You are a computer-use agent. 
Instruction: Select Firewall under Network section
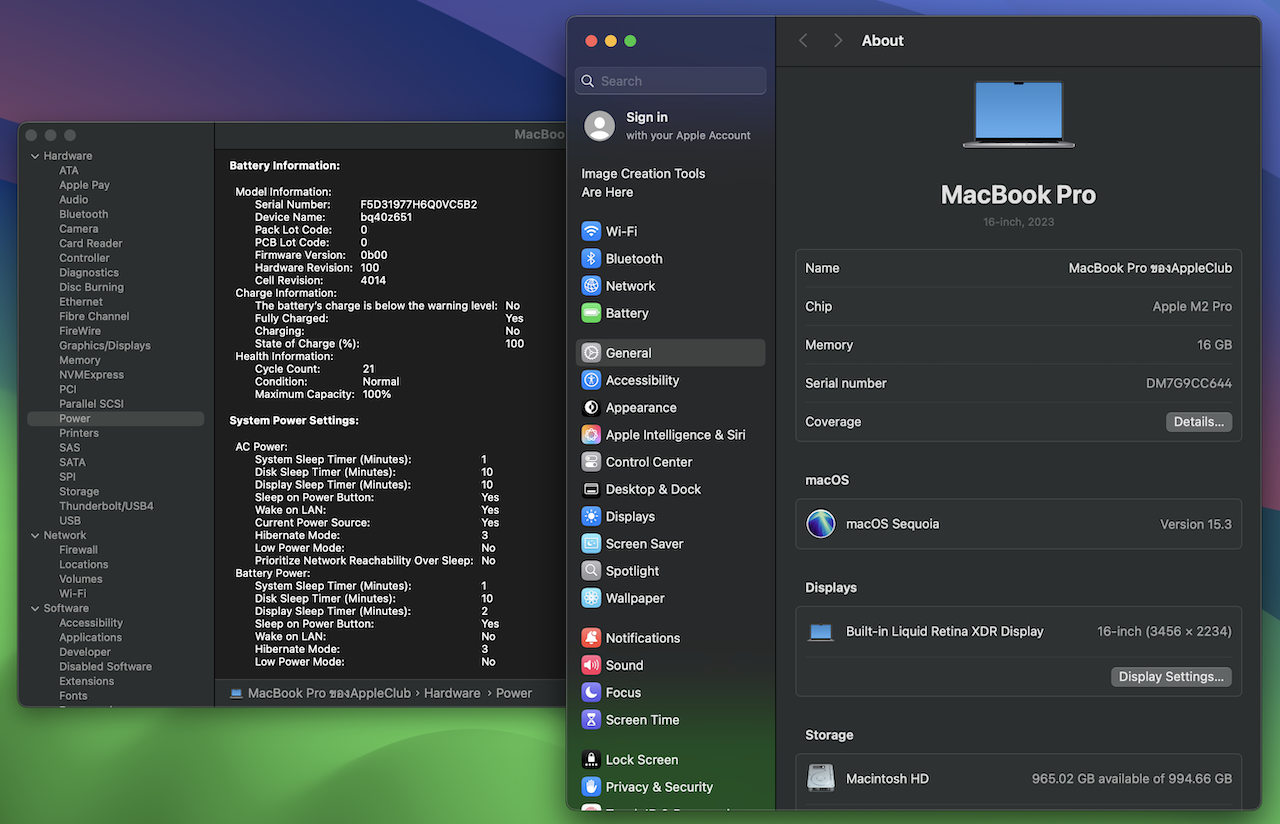[x=78, y=550]
